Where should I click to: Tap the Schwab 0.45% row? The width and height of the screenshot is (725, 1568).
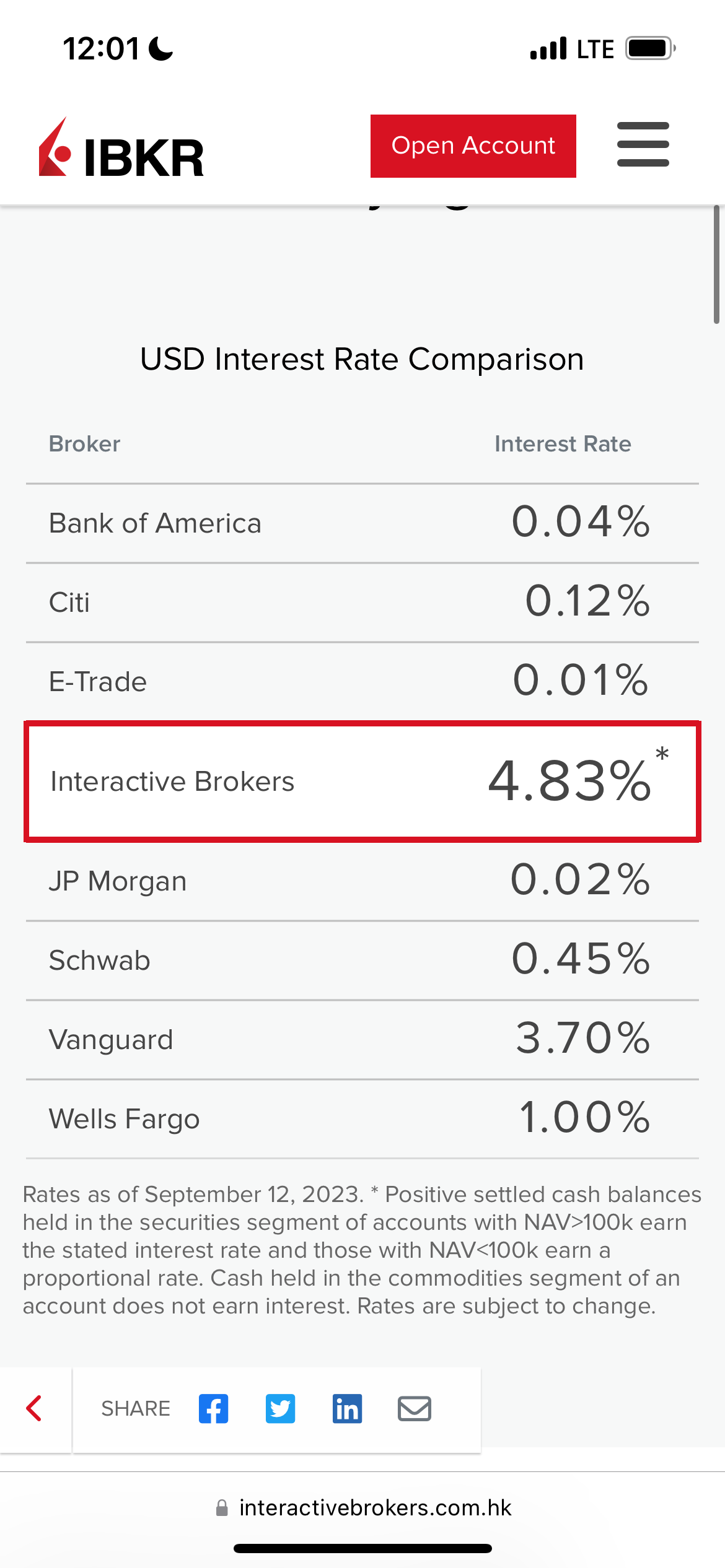(362, 960)
